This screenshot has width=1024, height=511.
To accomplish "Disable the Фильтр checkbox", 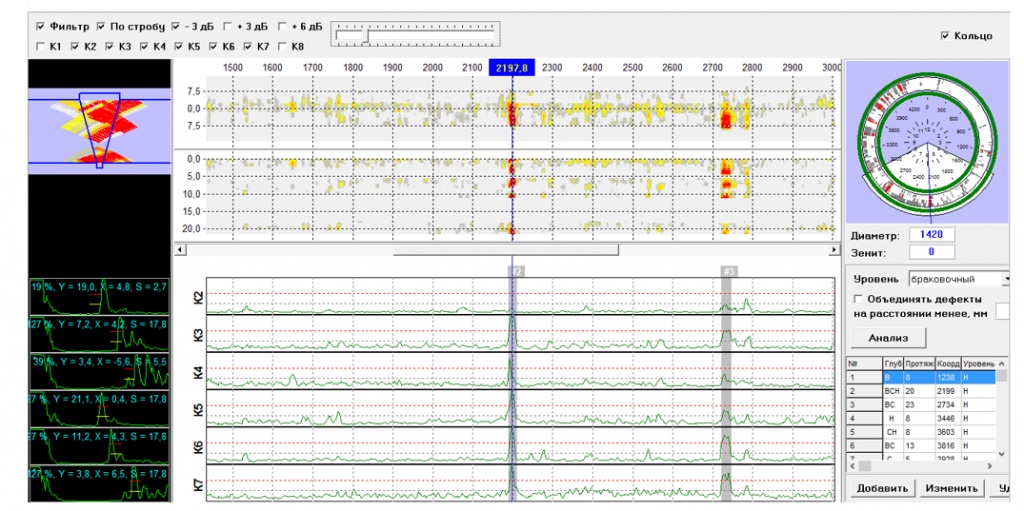I will (40, 26).
